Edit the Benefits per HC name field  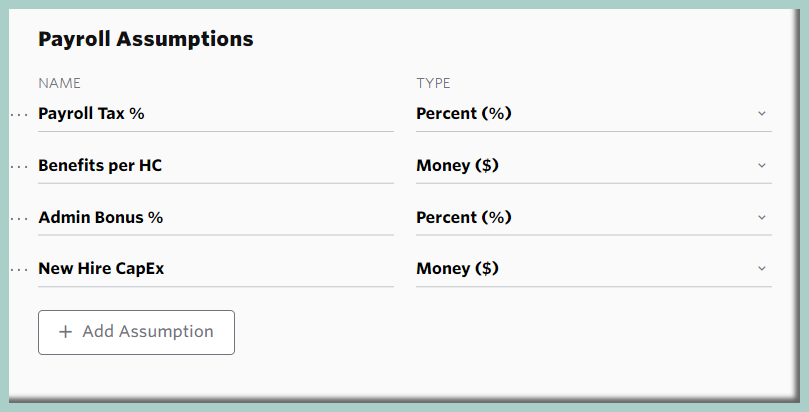tap(215, 166)
